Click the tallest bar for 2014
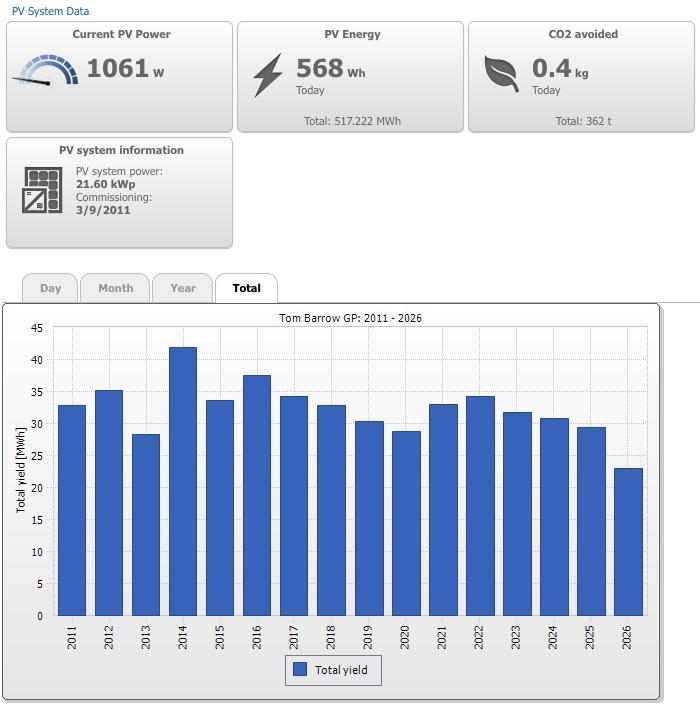This screenshot has height=706, width=700. point(183,481)
